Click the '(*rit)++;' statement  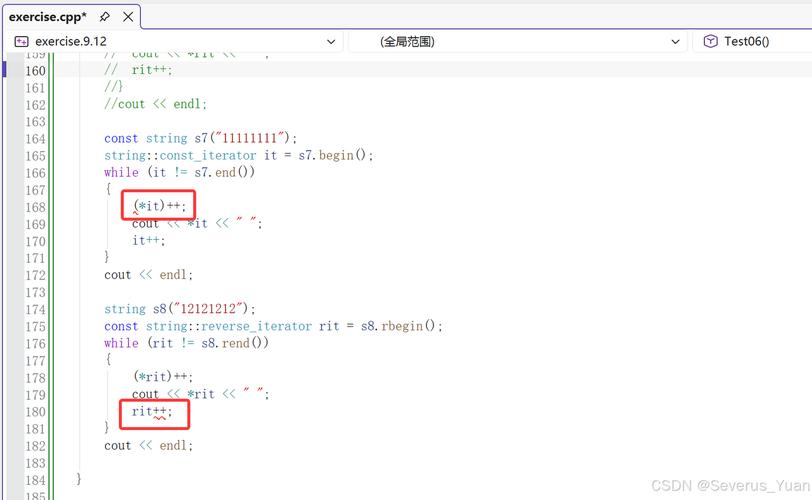pyautogui.click(x=163, y=376)
